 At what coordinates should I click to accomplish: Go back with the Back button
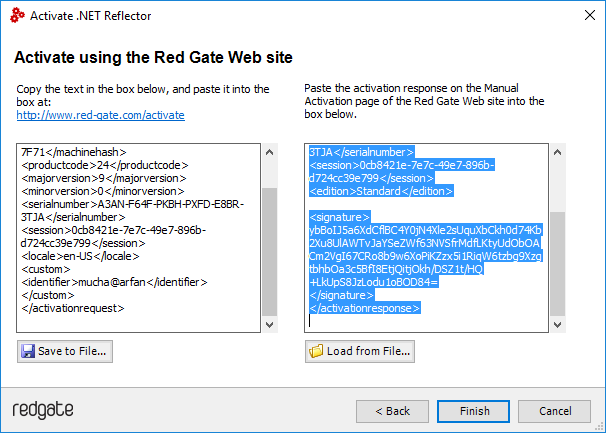pyautogui.click(x=392, y=411)
